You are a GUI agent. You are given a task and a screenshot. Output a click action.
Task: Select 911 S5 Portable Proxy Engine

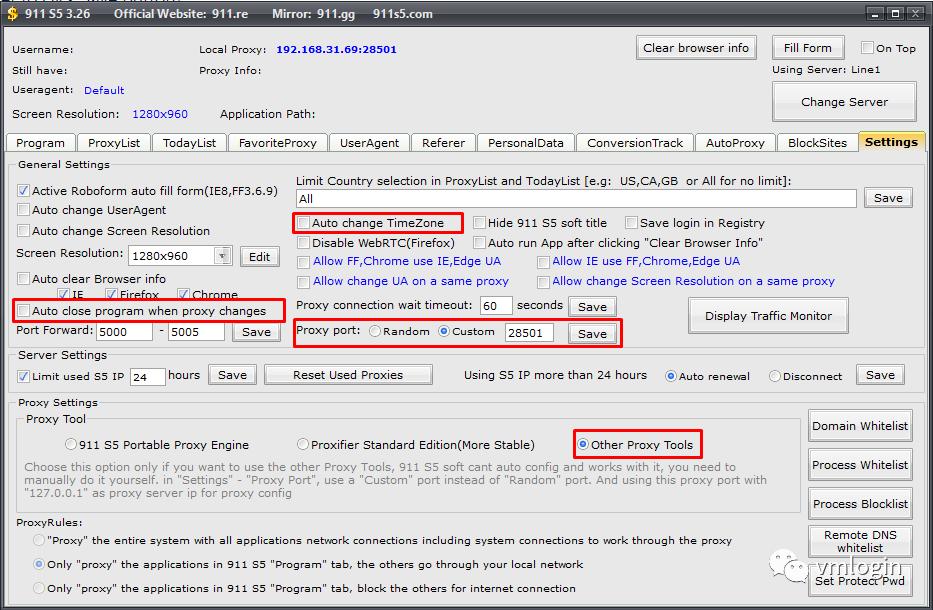click(71, 445)
